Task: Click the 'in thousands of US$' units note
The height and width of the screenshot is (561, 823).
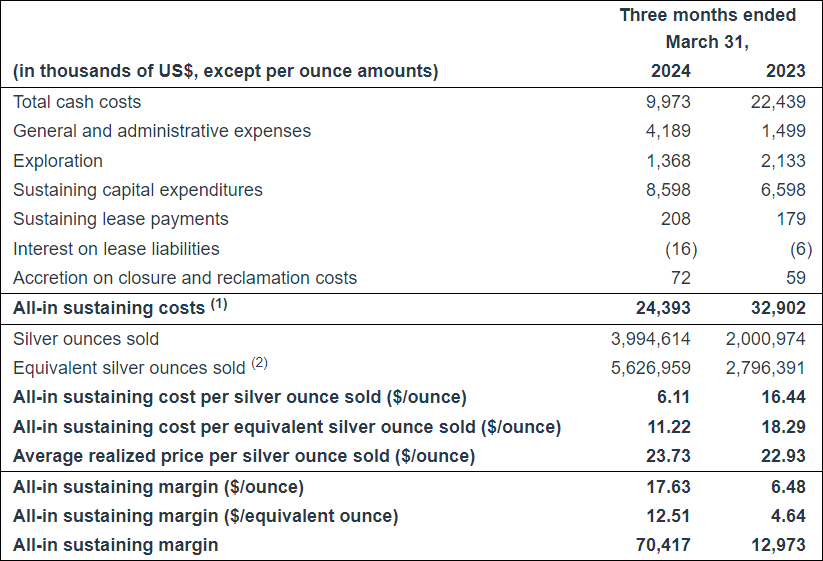Action: click(x=225, y=72)
